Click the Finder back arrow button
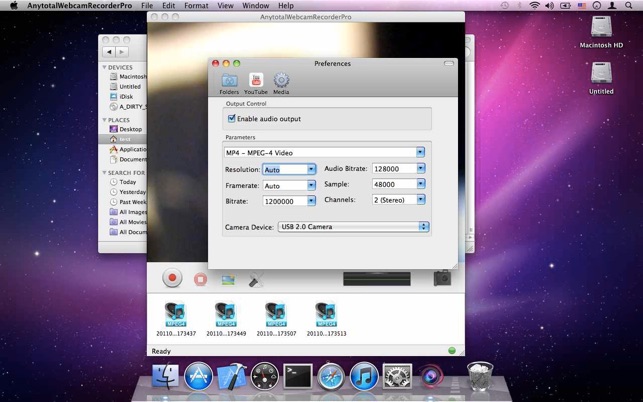 click(109, 52)
